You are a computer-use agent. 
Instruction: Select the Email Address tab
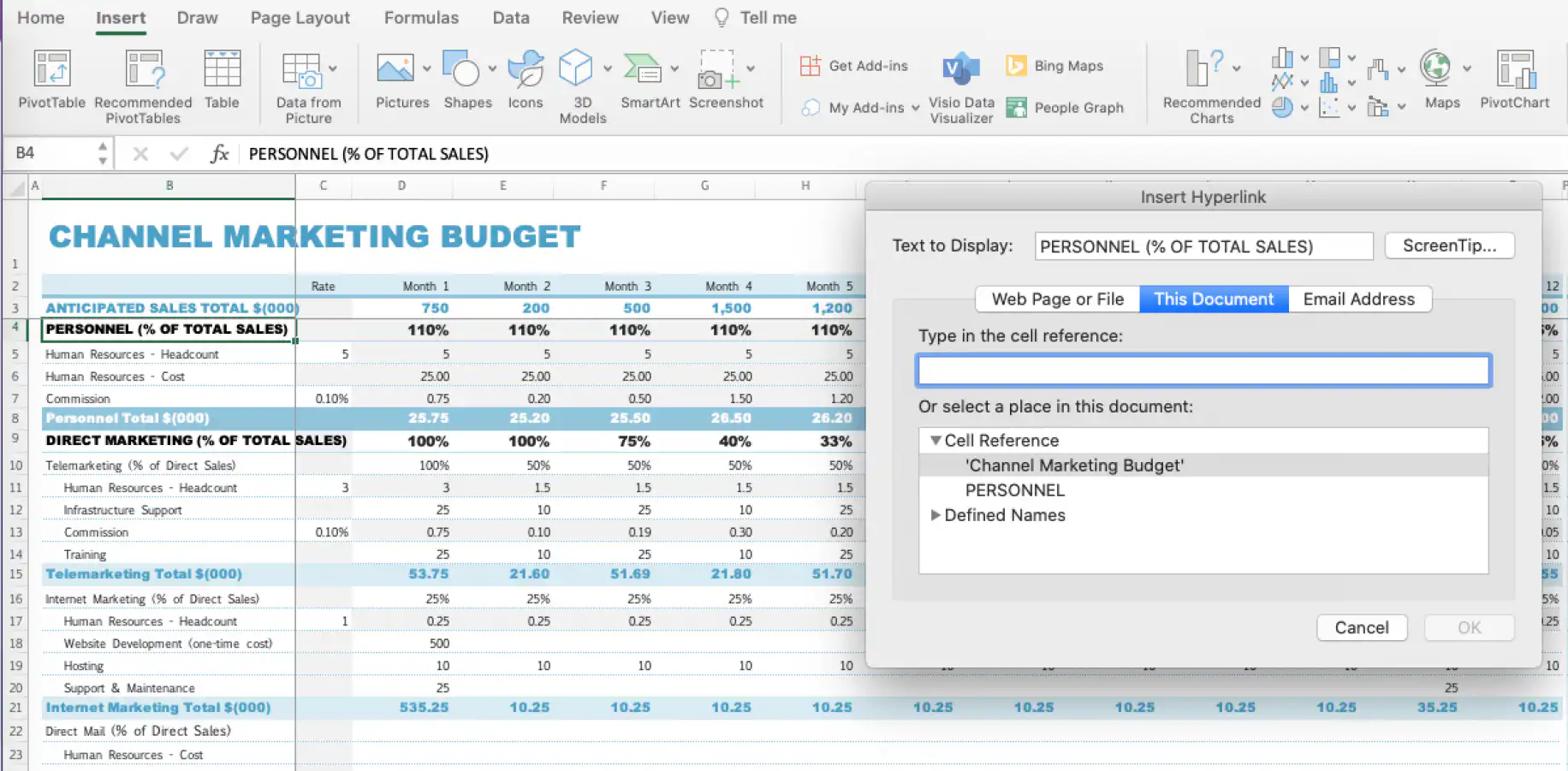coord(1359,300)
